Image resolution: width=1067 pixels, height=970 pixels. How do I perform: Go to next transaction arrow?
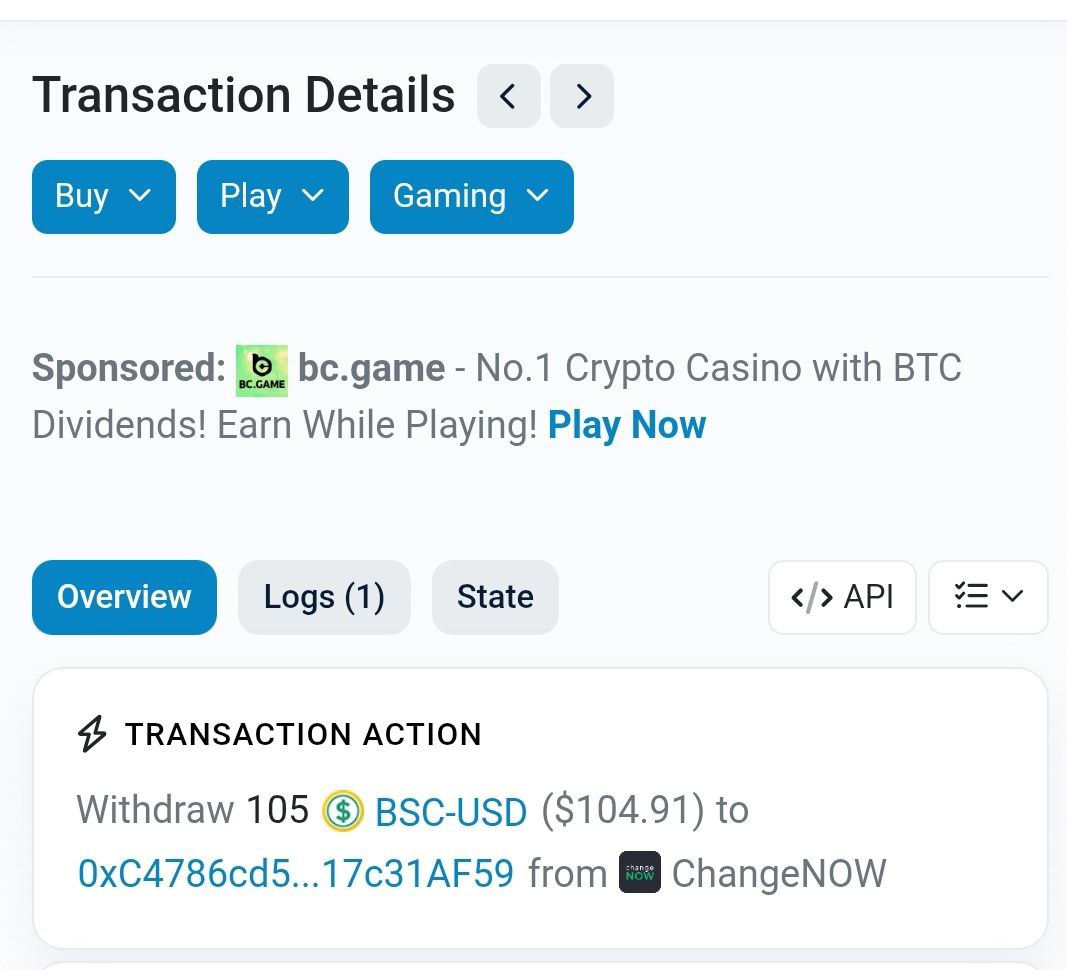(582, 97)
